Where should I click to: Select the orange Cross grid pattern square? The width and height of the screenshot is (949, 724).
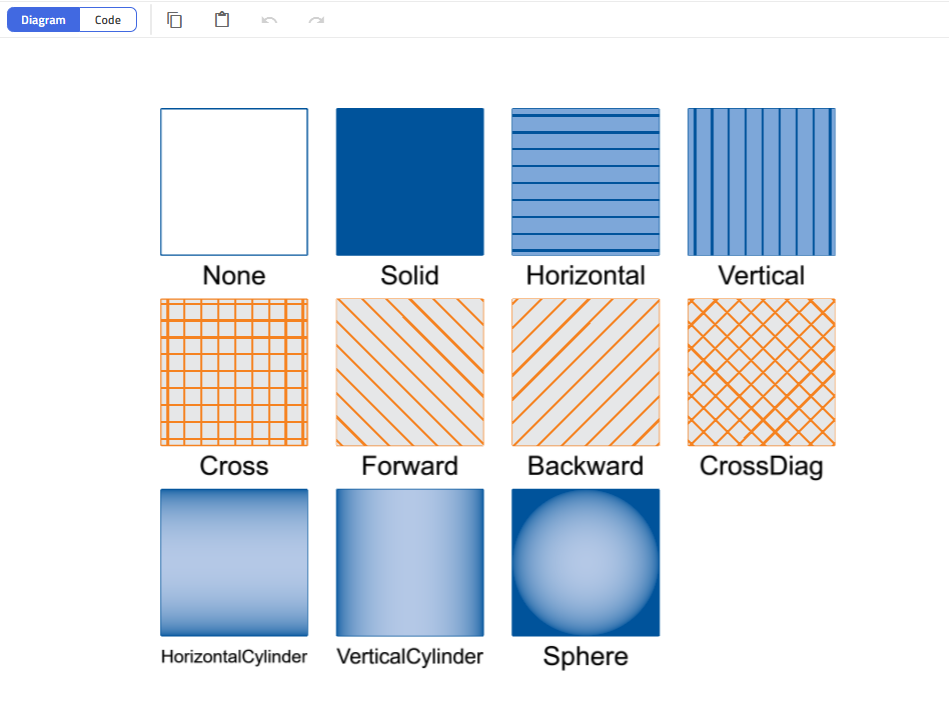pyautogui.click(x=234, y=372)
